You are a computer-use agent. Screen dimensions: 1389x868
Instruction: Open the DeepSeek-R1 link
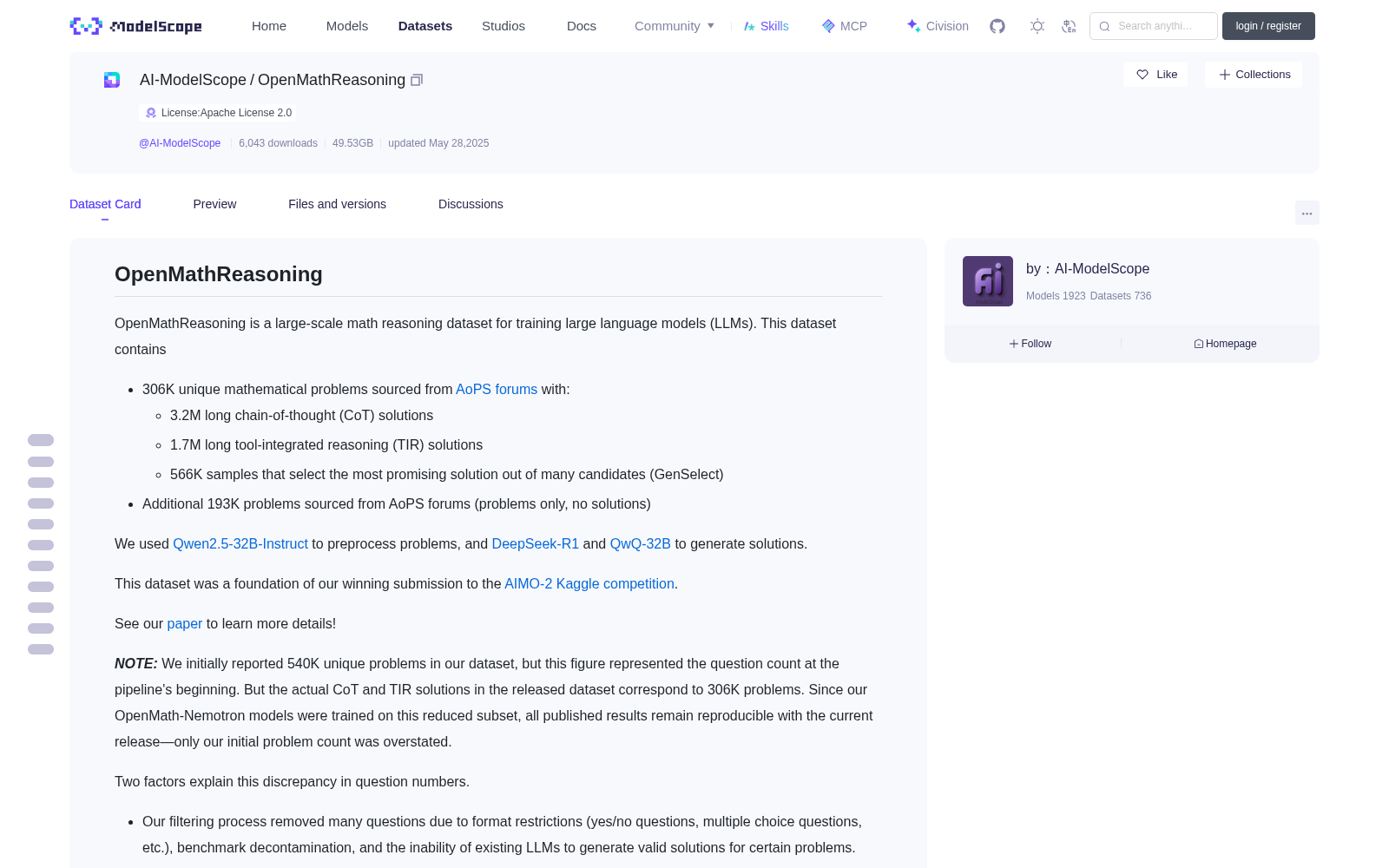tap(535, 544)
